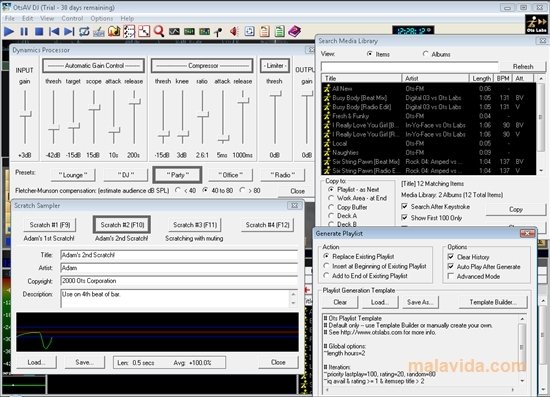Select Replace Existing Playlist action
The image size is (550, 397).
click(x=326, y=256)
